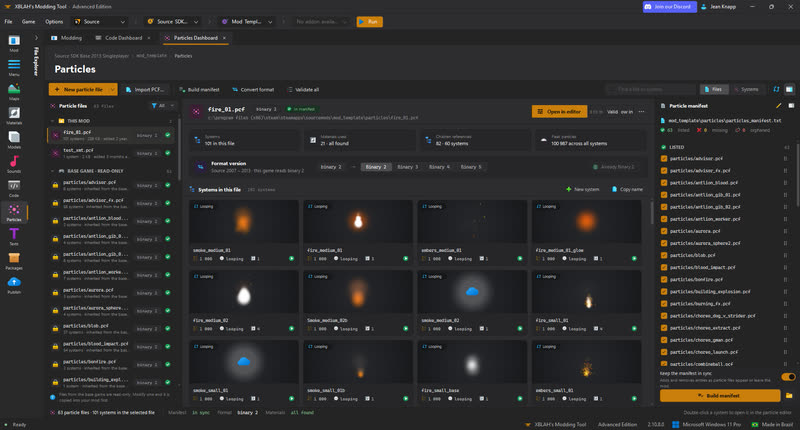Open the Publish section in sidebar
800x430 pixels.
14,286
